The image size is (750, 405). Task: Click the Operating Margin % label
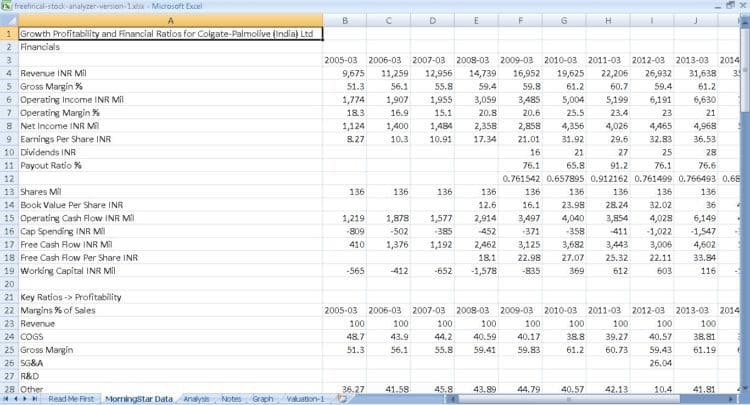click(x=60, y=113)
